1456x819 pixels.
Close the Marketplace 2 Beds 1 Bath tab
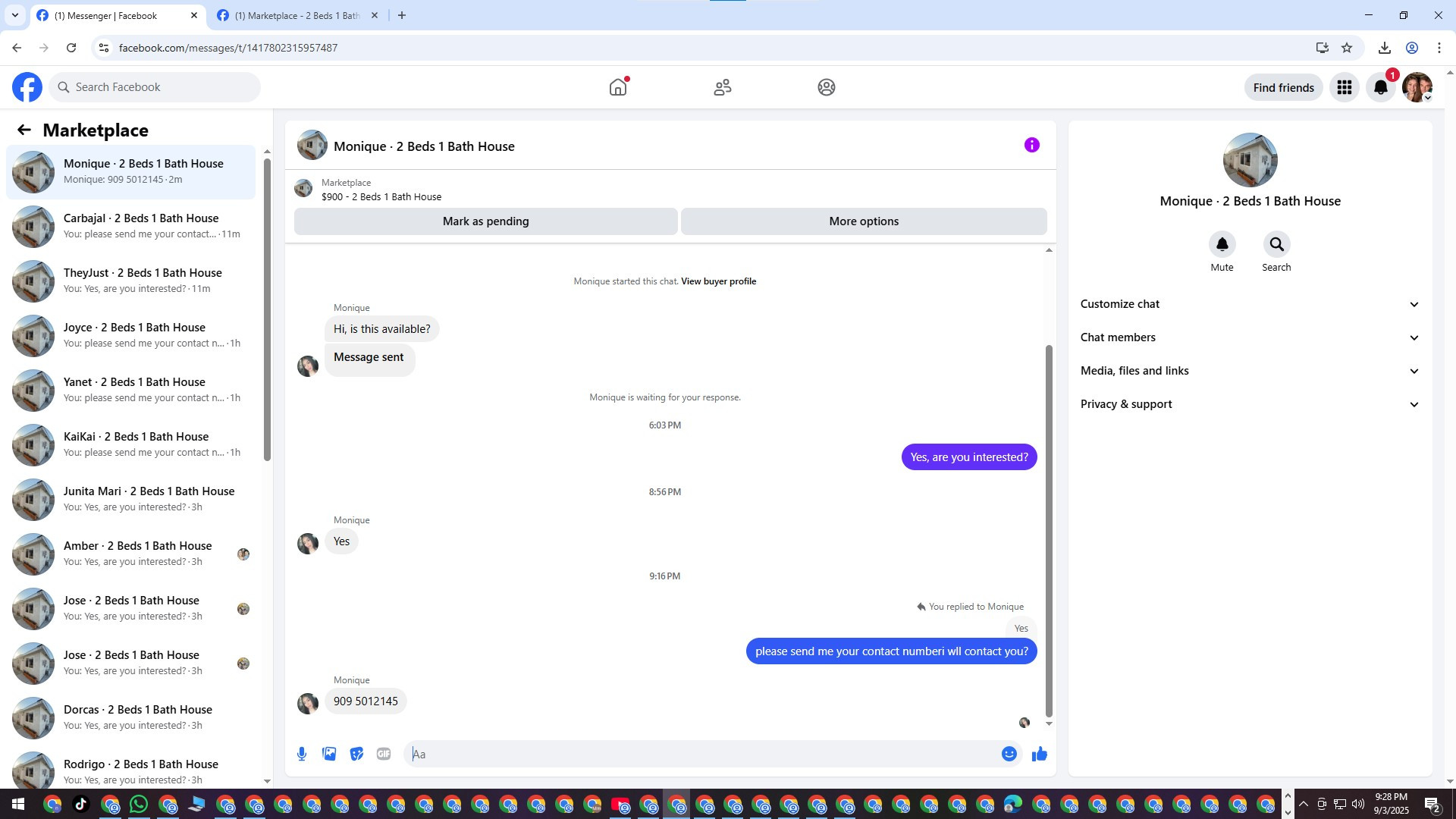[374, 15]
